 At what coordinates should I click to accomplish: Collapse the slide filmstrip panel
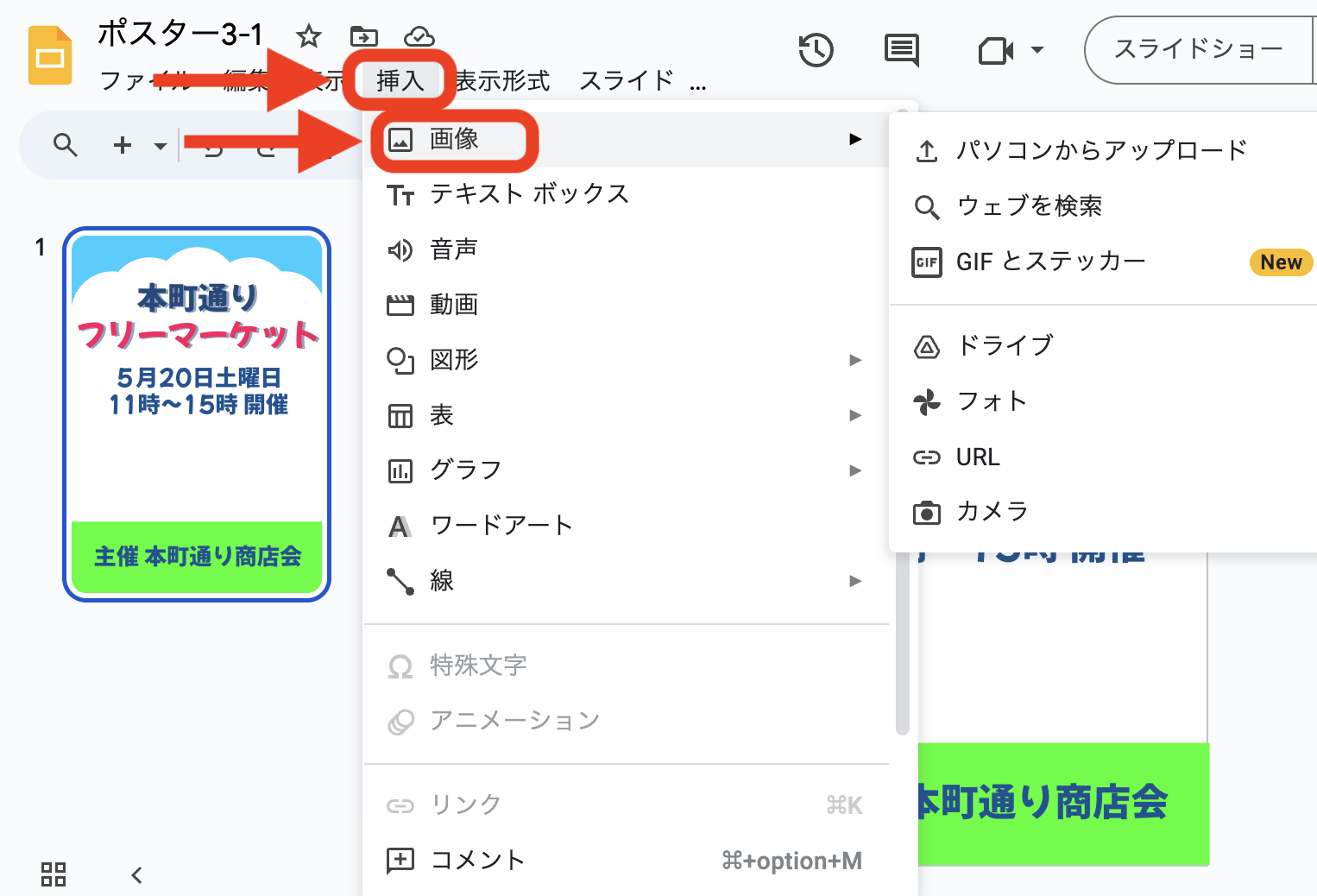136,875
